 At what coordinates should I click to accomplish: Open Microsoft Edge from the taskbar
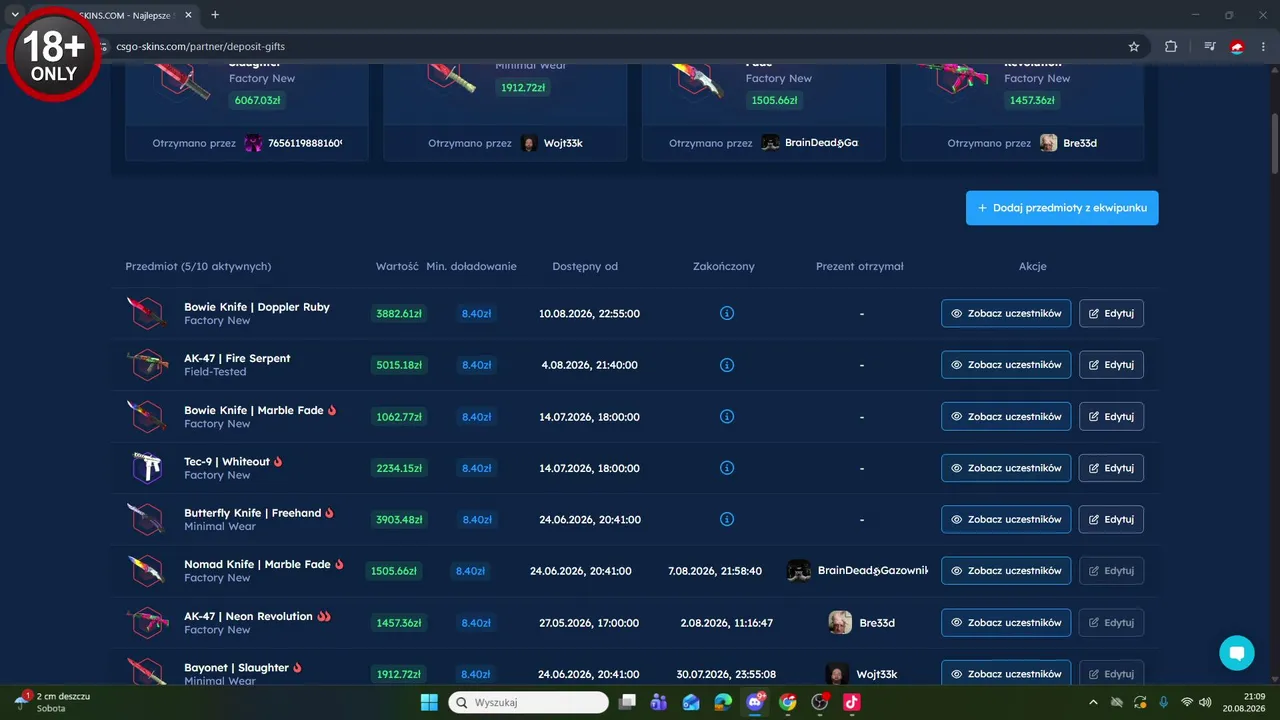pyautogui.click(x=723, y=702)
